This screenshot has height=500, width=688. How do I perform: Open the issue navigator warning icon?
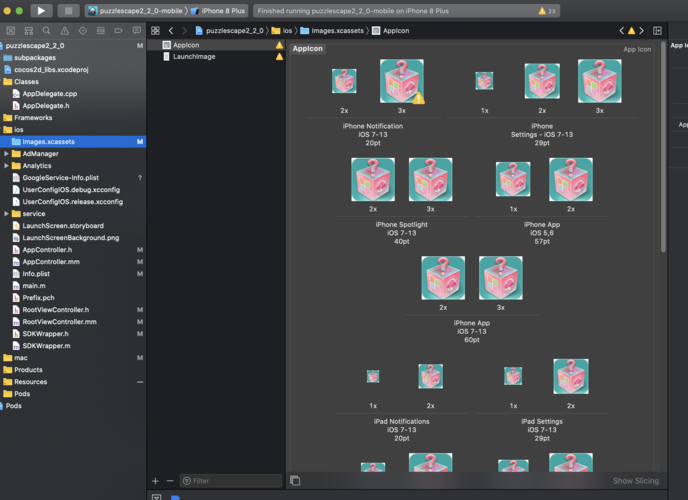point(64,30)
